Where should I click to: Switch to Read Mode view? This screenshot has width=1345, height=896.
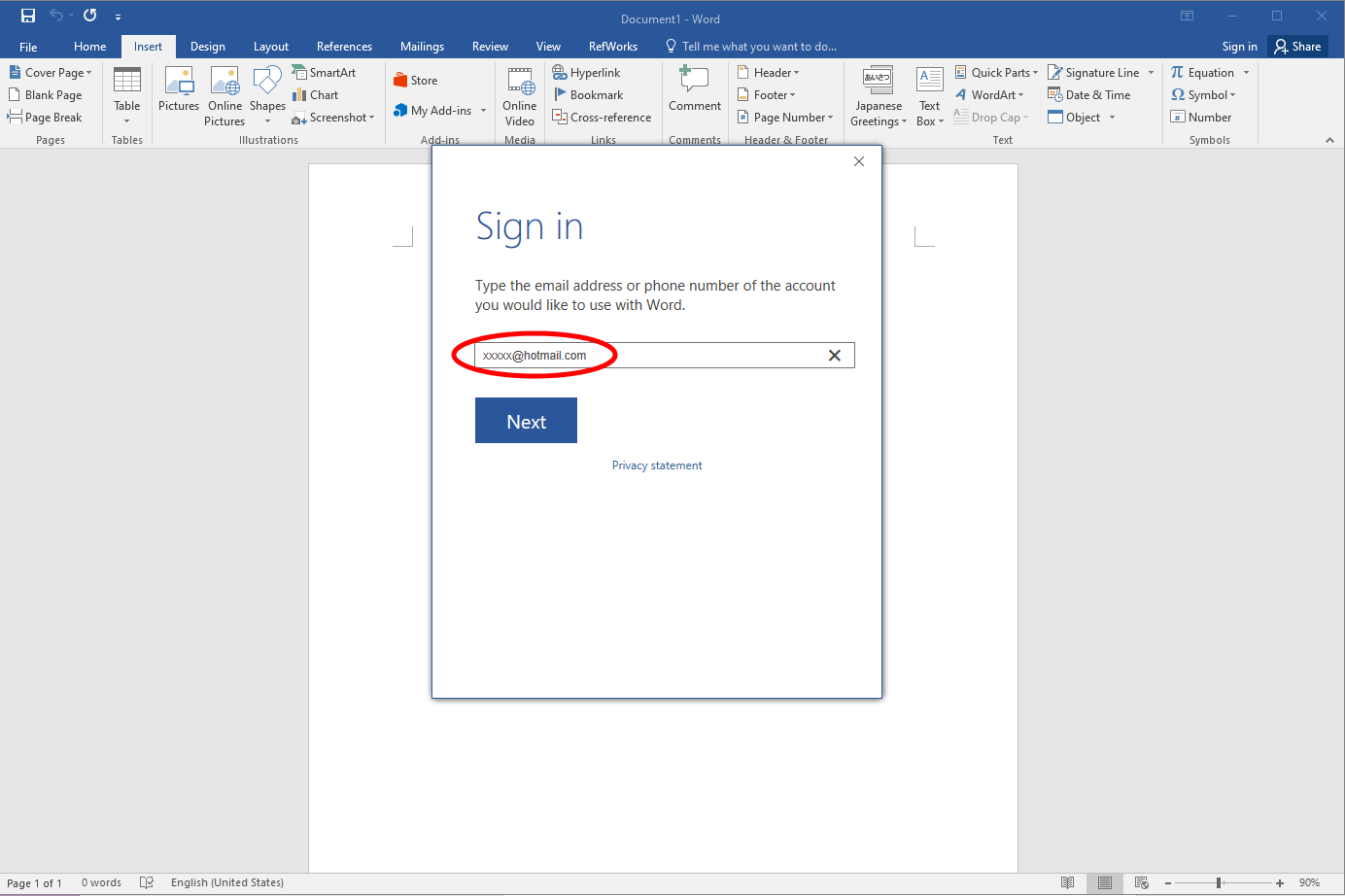1068,882
